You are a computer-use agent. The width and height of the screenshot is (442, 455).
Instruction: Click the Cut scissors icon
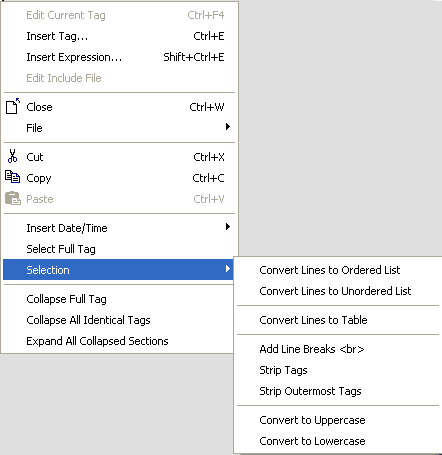[12, 156]
